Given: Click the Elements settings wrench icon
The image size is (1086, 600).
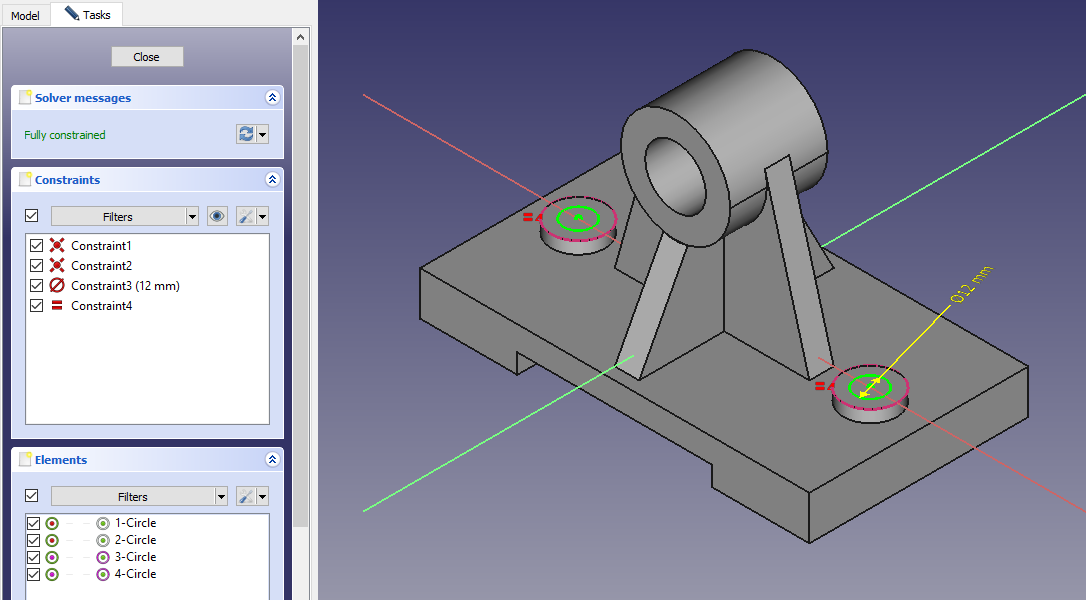Looking at the screenshot, I should (246, 496).
